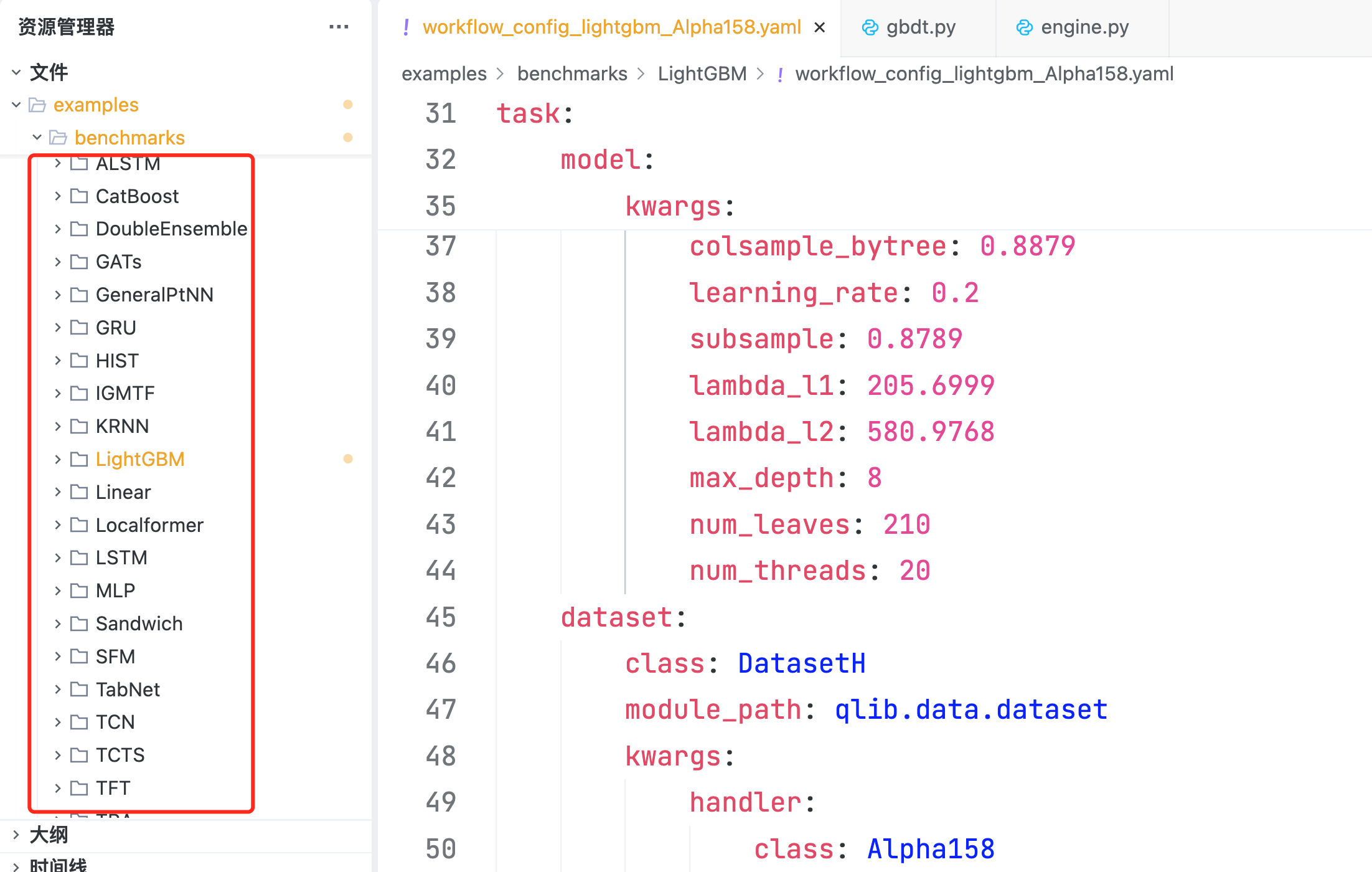Expand the DoubleEnsemble folder chevron
This screenshot has height=872, width=1372.
tap(58, 229)
